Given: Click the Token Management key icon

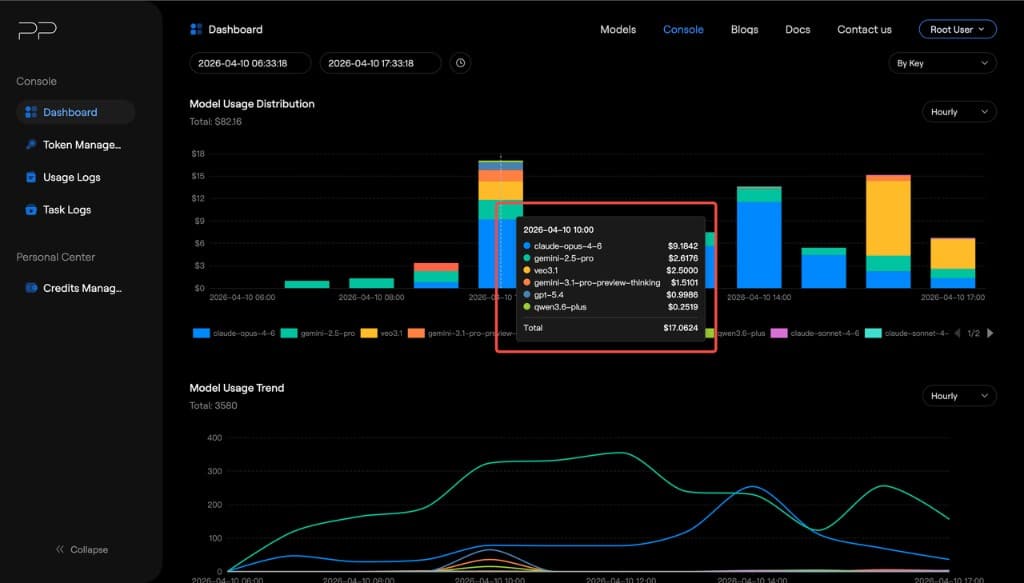Looking at the screenshot, I should click(x=31, y=144).
